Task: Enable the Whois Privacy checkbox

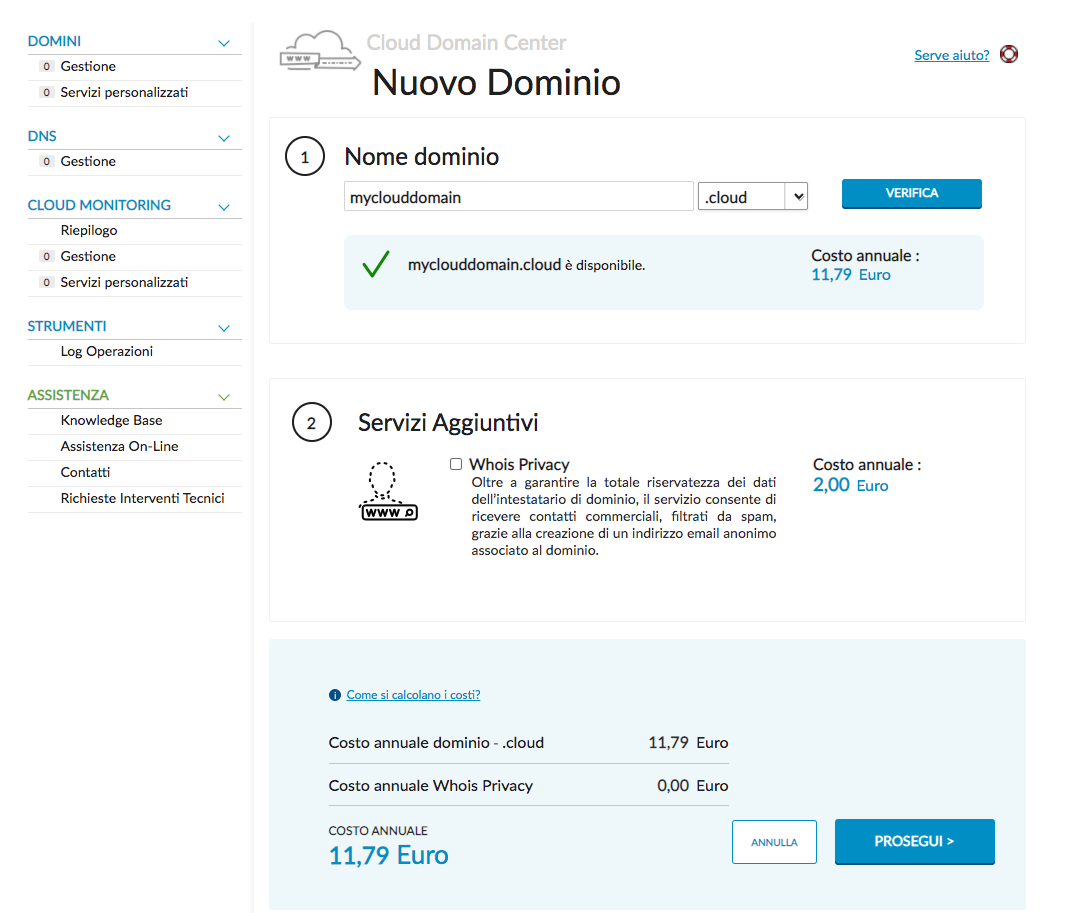Action: (x=456, y=463)
